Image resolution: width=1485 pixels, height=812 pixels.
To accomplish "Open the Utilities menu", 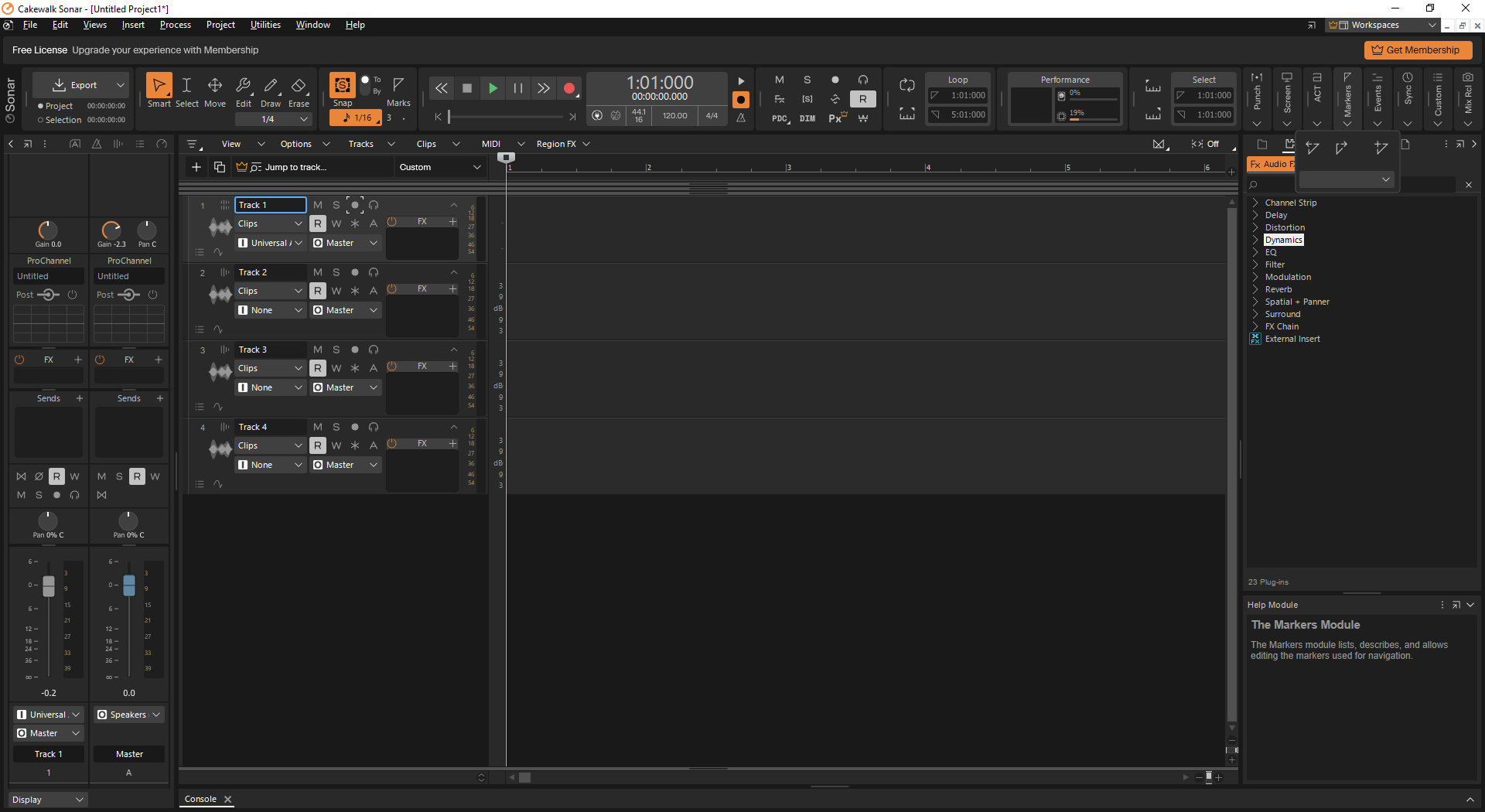I will (265, 25).
